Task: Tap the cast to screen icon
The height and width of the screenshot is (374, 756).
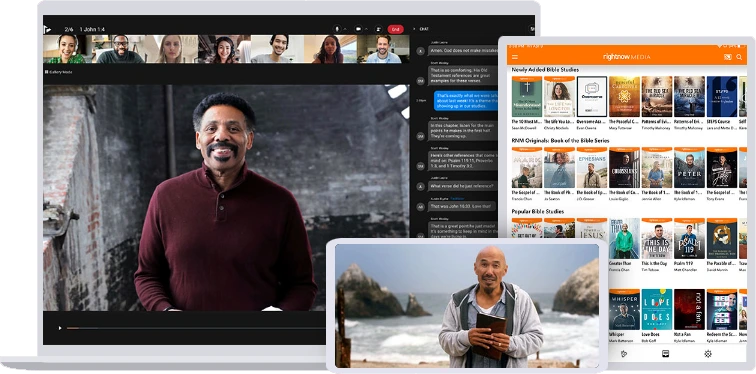Action: pyautogui.click(x=728, y=57)
